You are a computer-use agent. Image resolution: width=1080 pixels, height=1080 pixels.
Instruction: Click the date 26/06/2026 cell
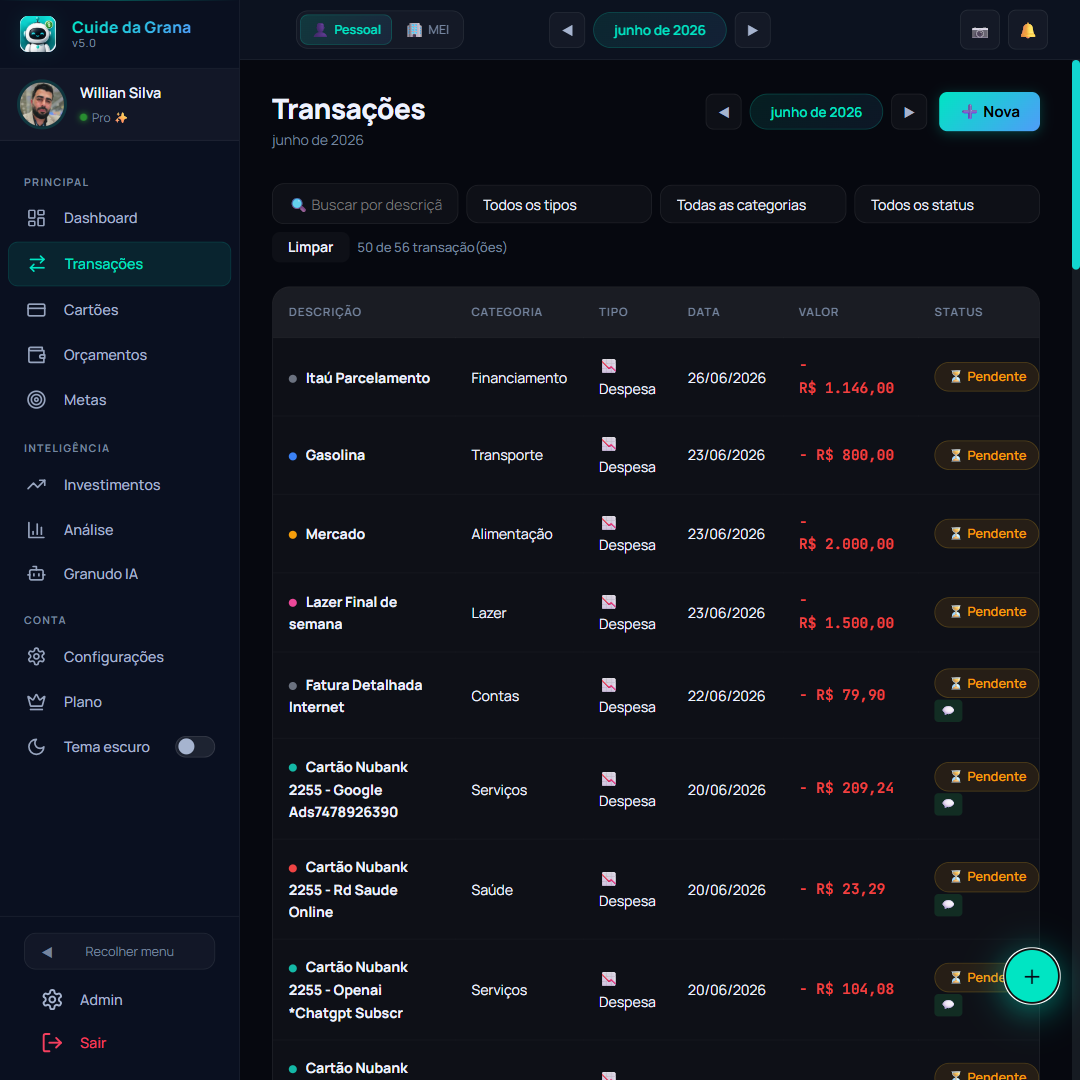point(726,378)
